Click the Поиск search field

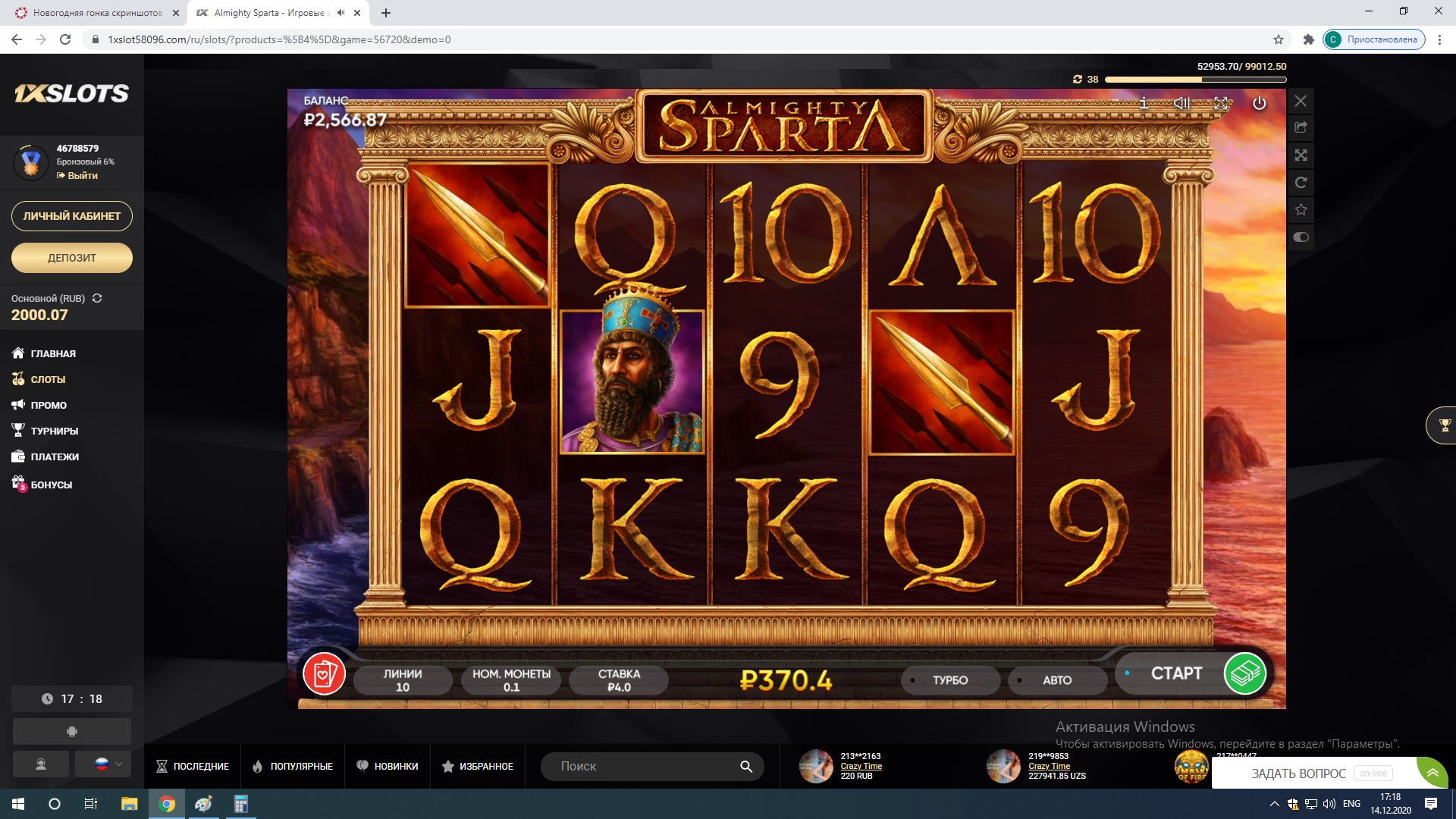click(645, 767)
